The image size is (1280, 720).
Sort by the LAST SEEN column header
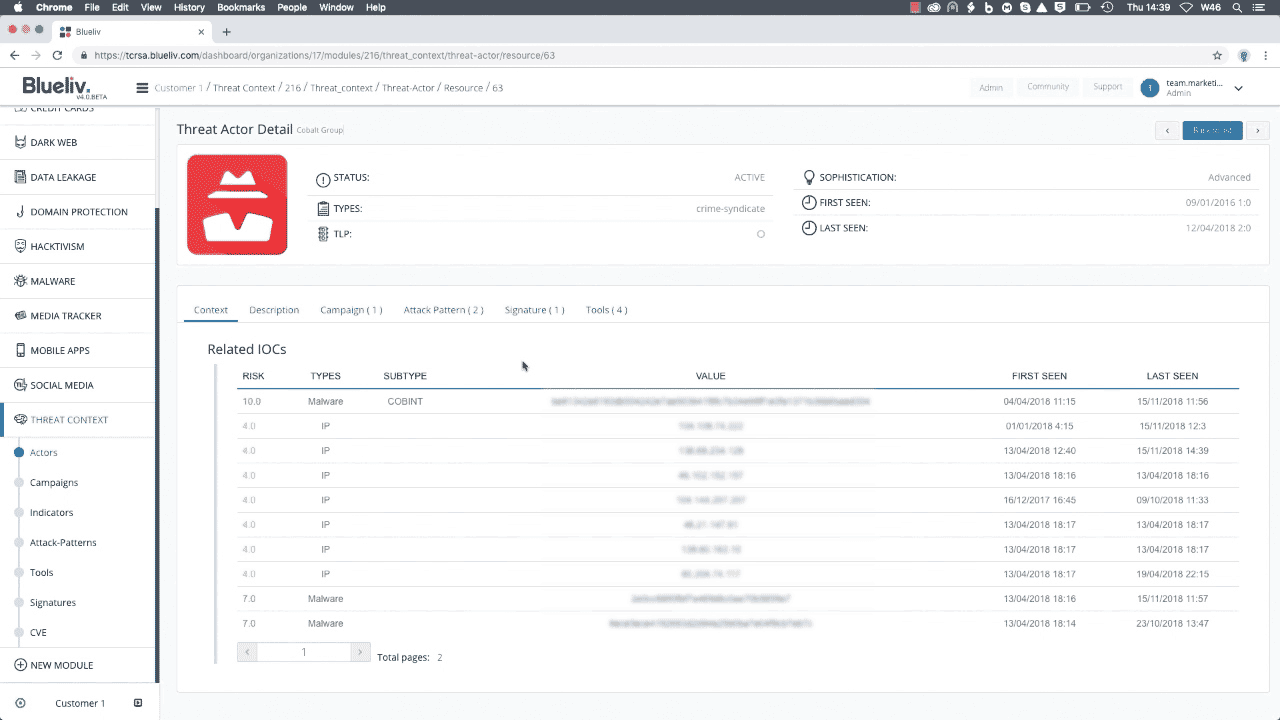pyautogui.click(x=1172, y=376)
